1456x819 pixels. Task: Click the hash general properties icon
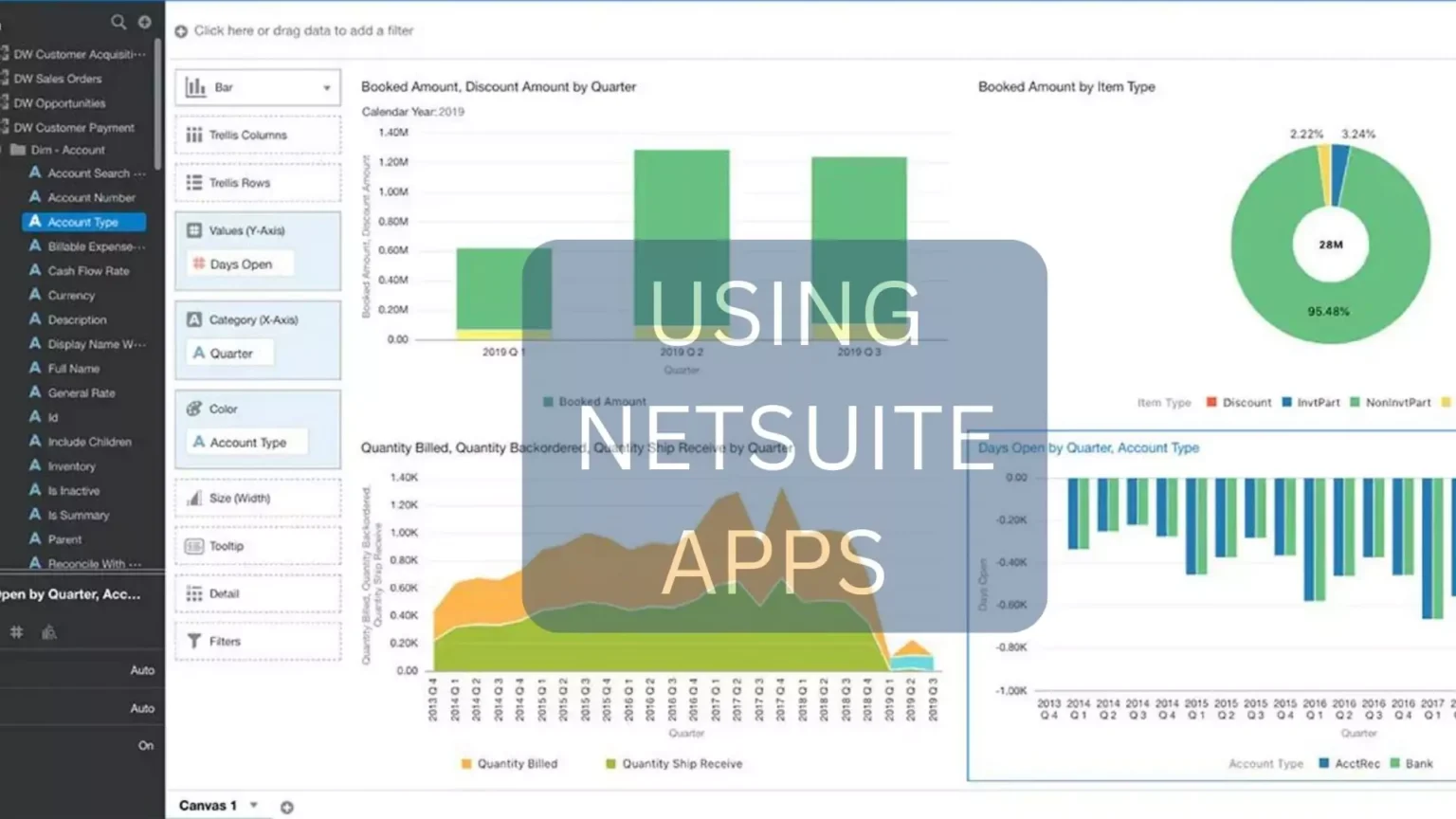(x=17, y=631)
